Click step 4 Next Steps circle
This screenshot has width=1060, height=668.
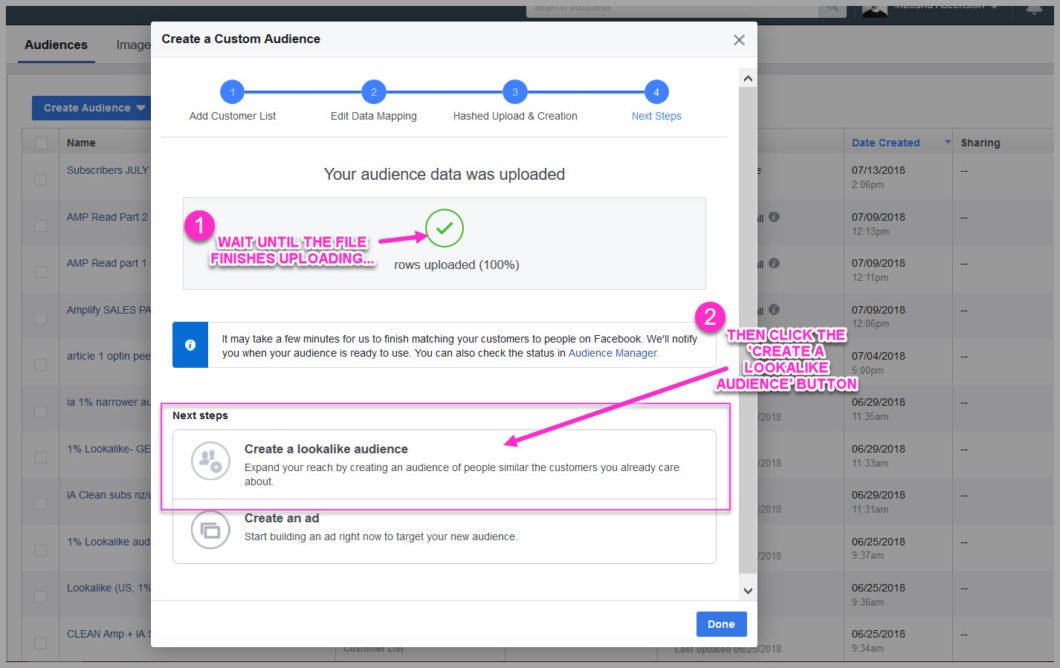(656, 92)
